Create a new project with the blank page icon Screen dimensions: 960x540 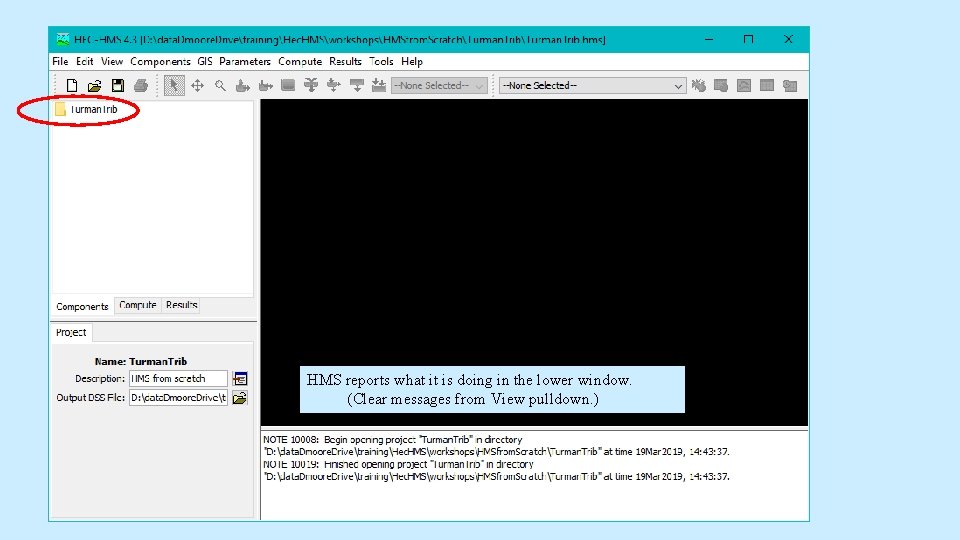(72, 86)
